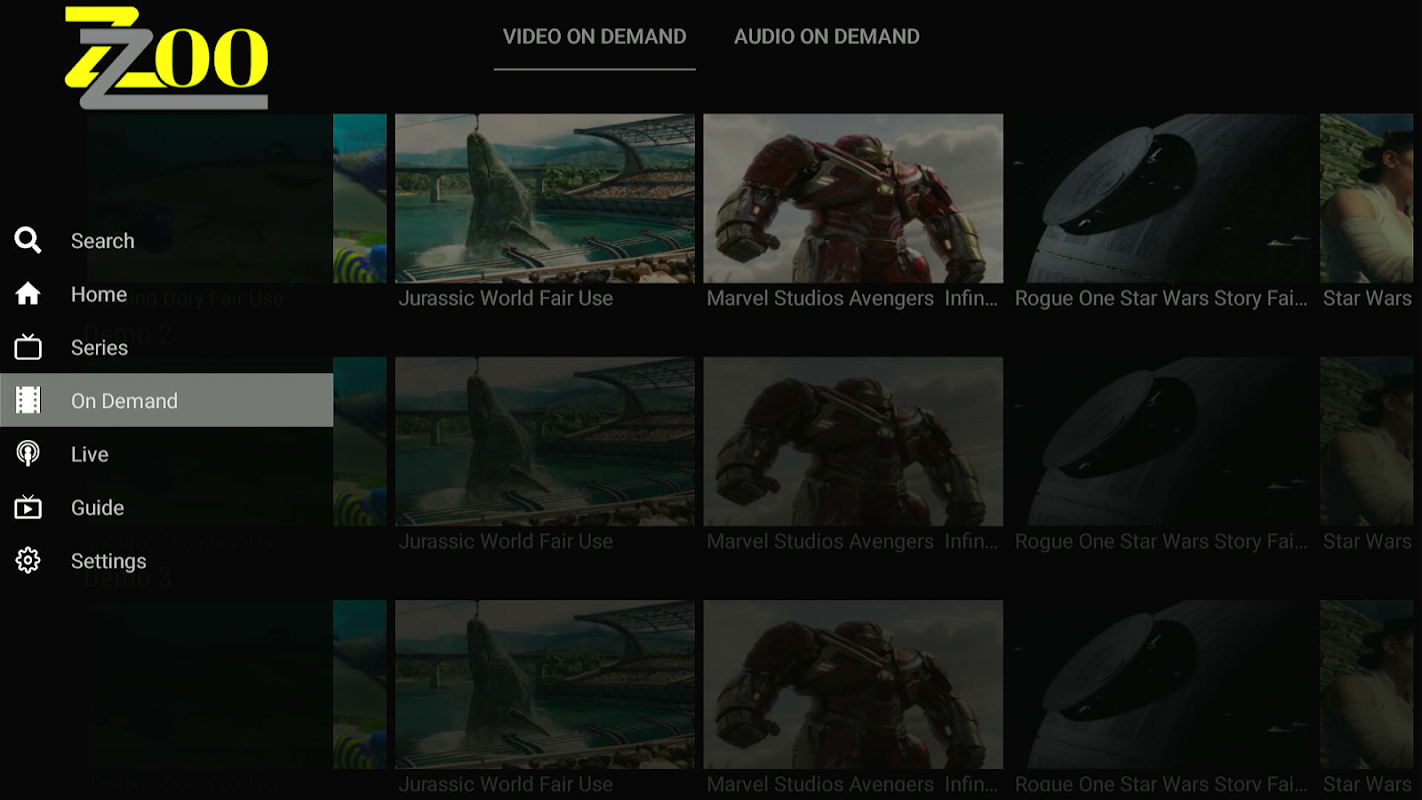Click the Search magnifying glass icon

28,240
